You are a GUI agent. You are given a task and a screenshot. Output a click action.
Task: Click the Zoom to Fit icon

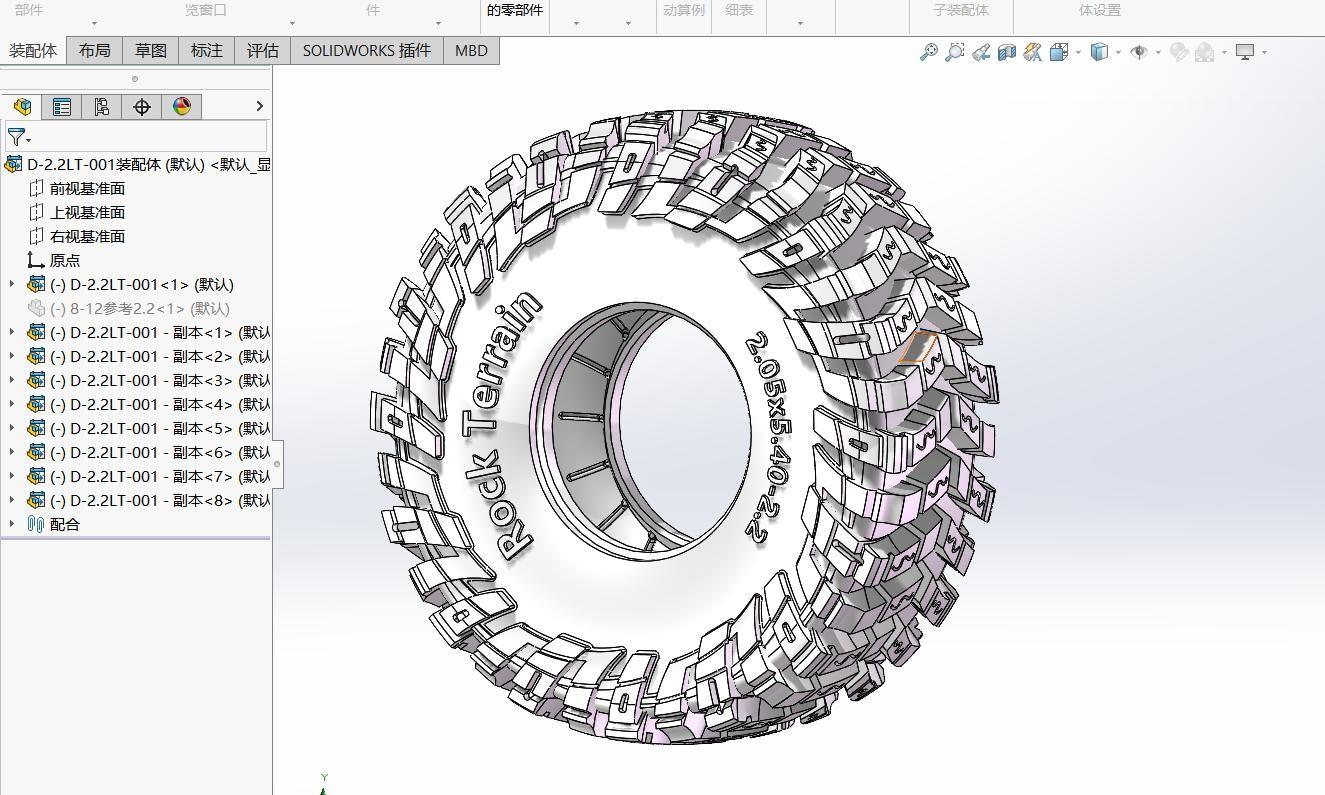pos(929,52)
